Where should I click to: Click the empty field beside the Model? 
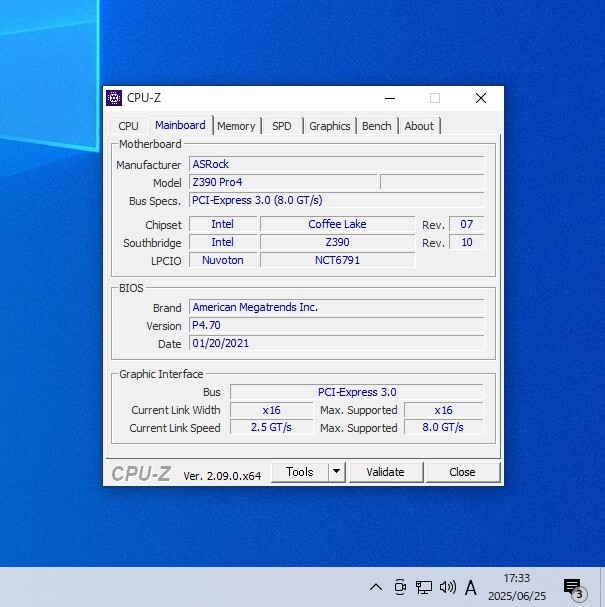click(x=432, y=182)
